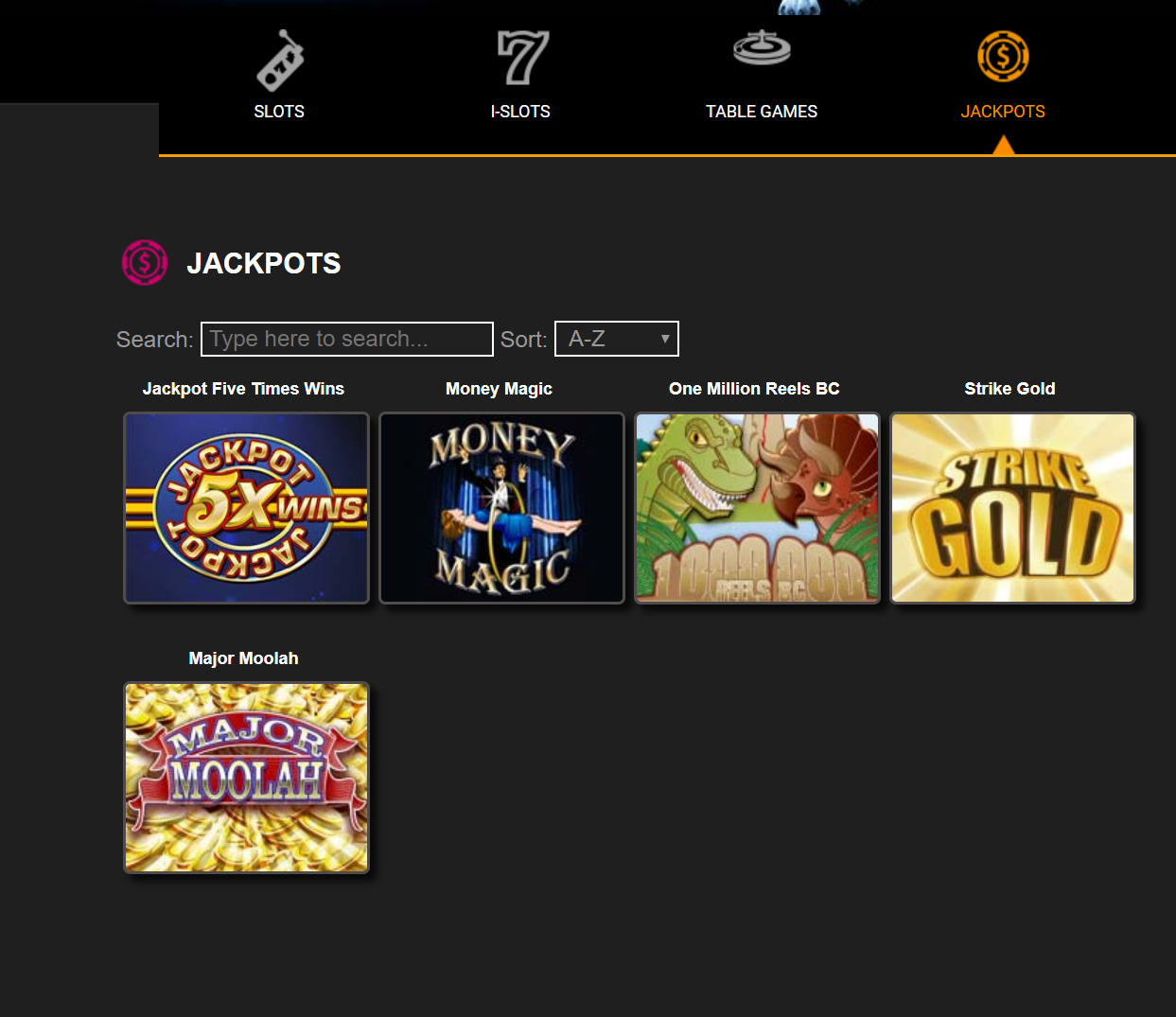Click the orange Jackpots chip icon
The image size is (1176, 1017).
pos(1003,57)
